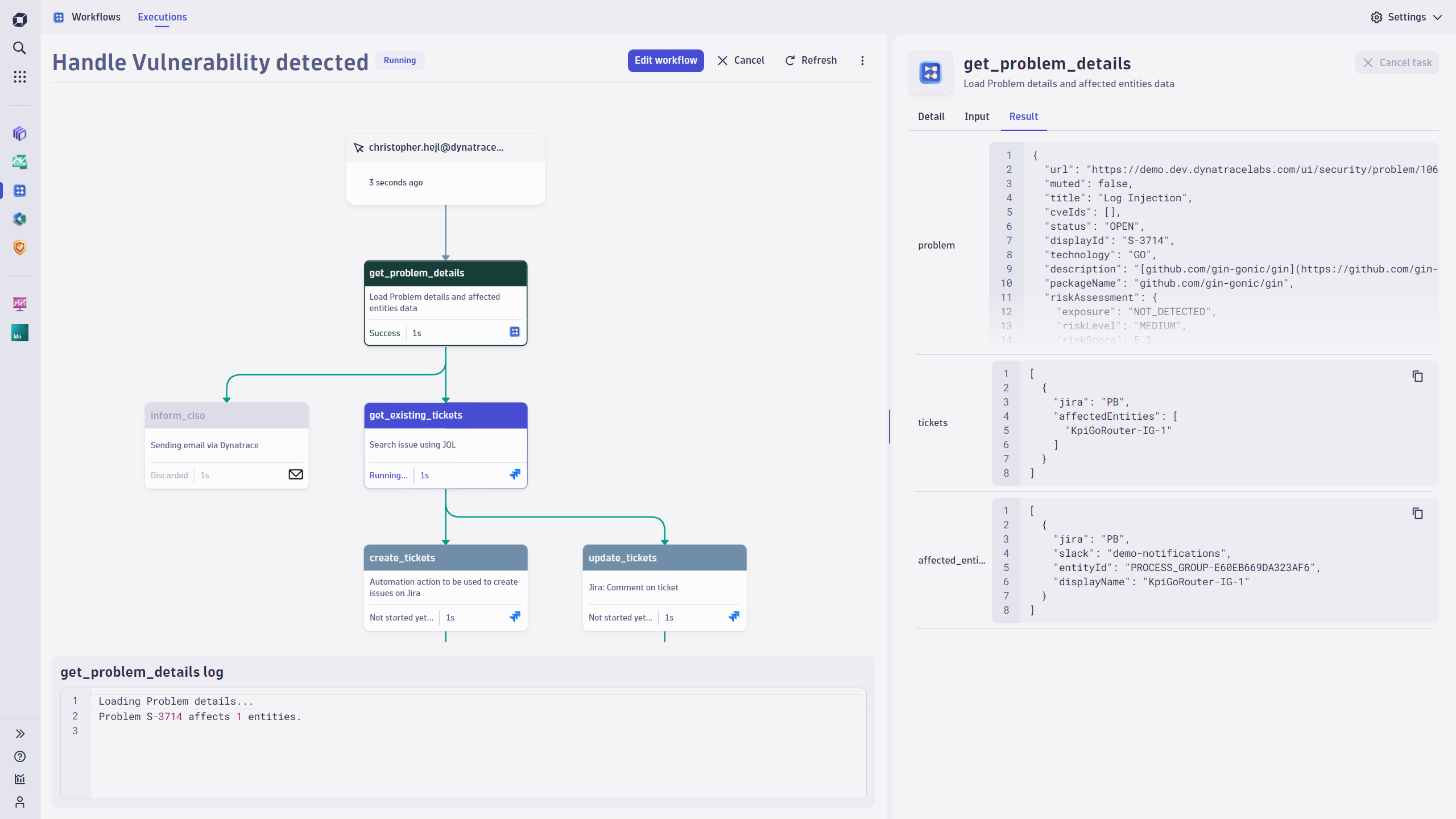1456x819 pixels.
Task: Open the Settings dropdown
Action: tap(1407, 17)
